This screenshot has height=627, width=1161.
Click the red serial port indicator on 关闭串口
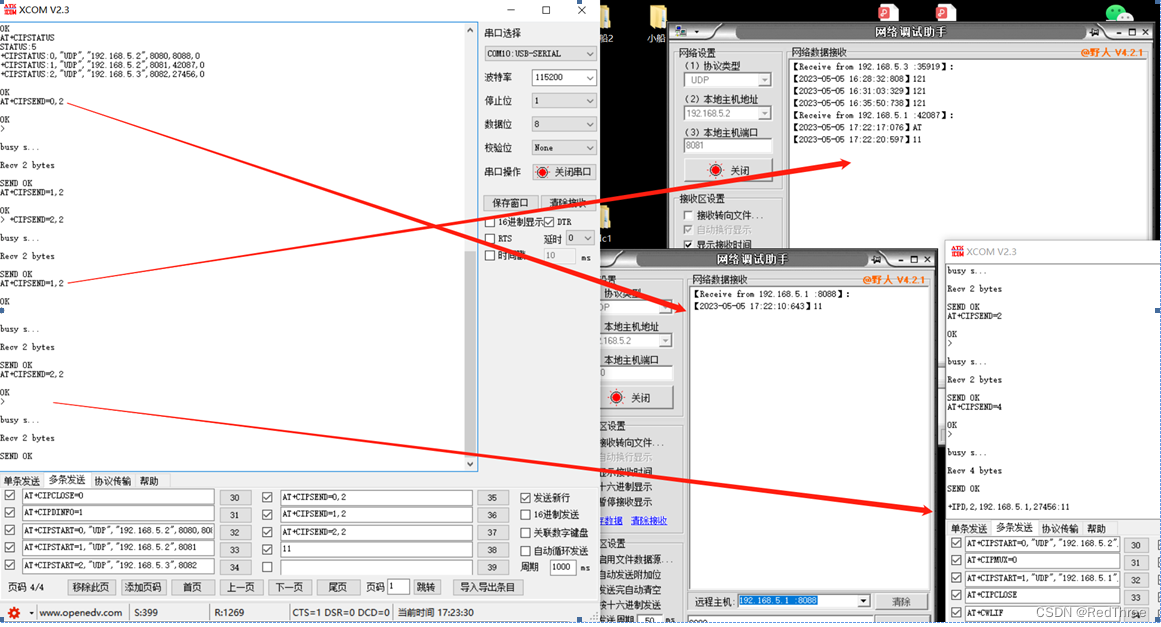[x=542, y=172]
